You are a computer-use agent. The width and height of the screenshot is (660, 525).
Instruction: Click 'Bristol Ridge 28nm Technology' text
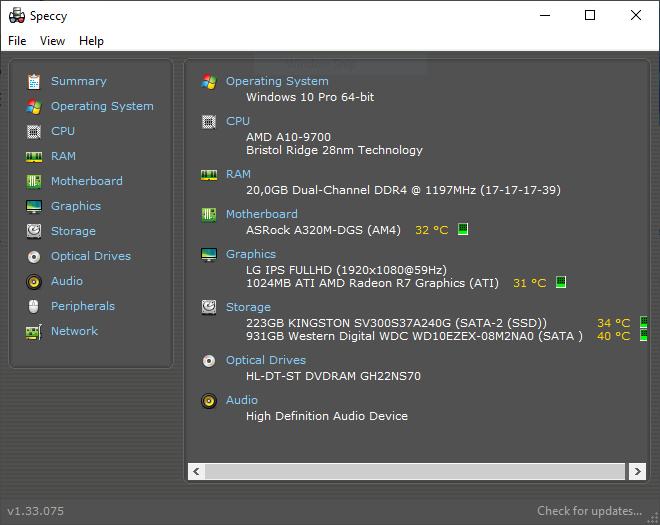(335, 150)
